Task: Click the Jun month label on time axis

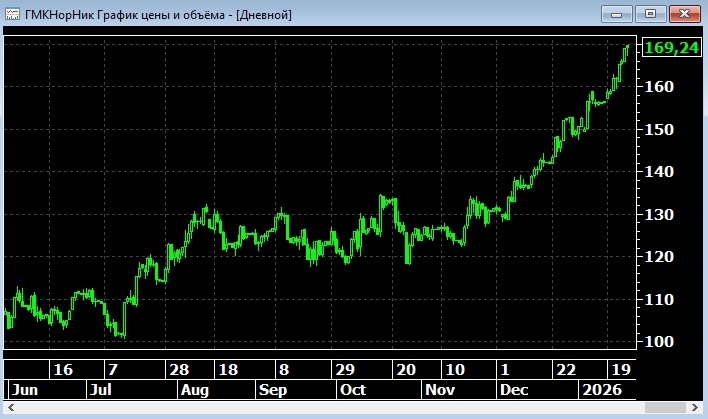Action: click(25, 390)
